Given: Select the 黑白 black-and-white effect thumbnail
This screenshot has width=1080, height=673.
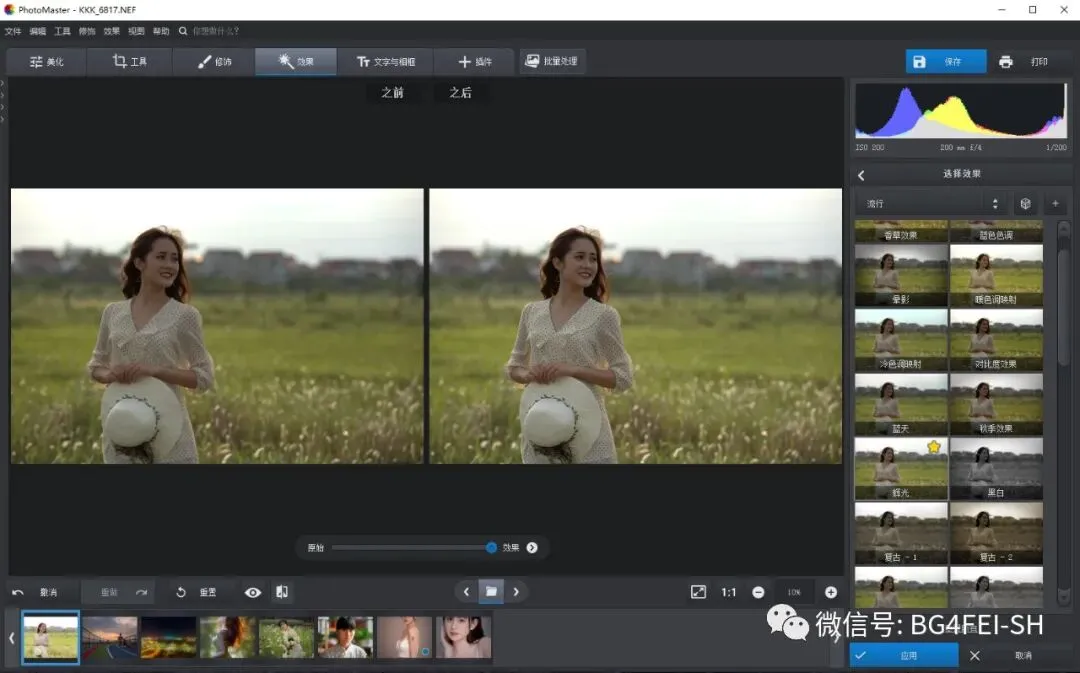Looking at the screenshot, I should point(996,468).
